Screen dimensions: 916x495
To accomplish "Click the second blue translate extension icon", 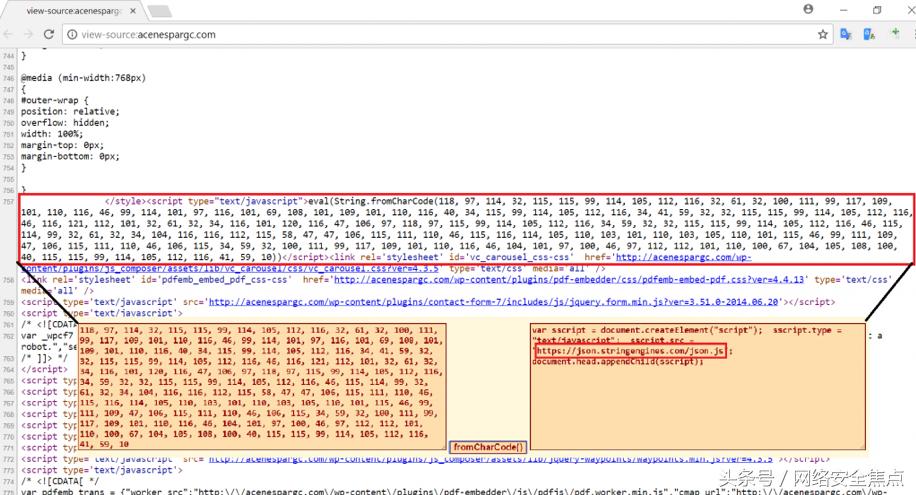I will pyautogui.click(x=869, y=34).
